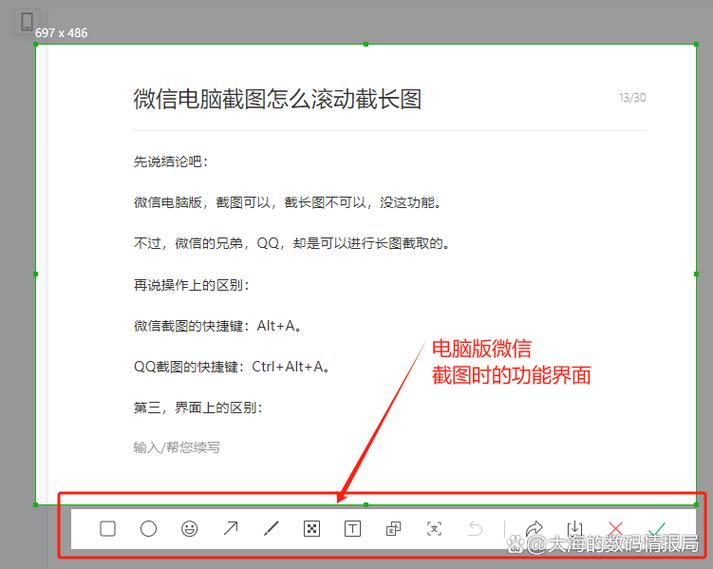This screenshot has width=713, height=569.
Task: Click the line QQ截图的快捷键：Ctrl+Alt+A。
Action: [231, 367]
